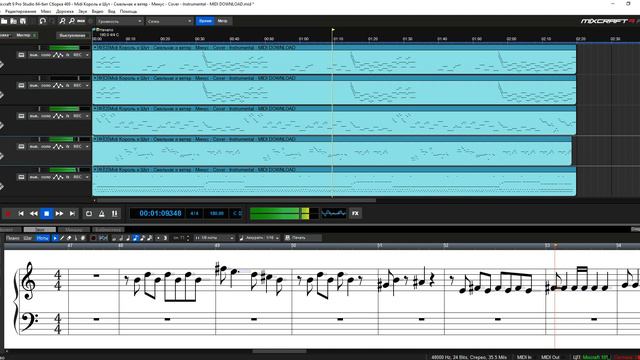The image size is (640, 360).
Task: Stop playback with the blue Stop button
Action: pos(47,213)
